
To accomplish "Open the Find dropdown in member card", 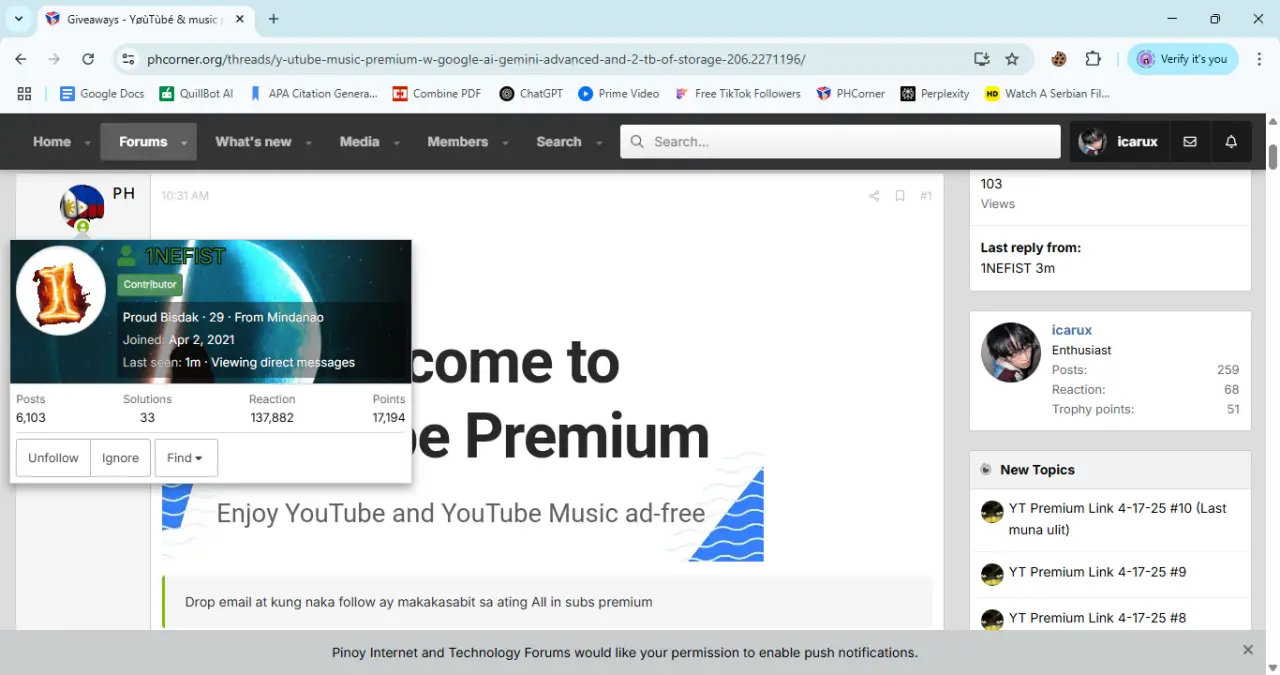I will pos(185,458).
